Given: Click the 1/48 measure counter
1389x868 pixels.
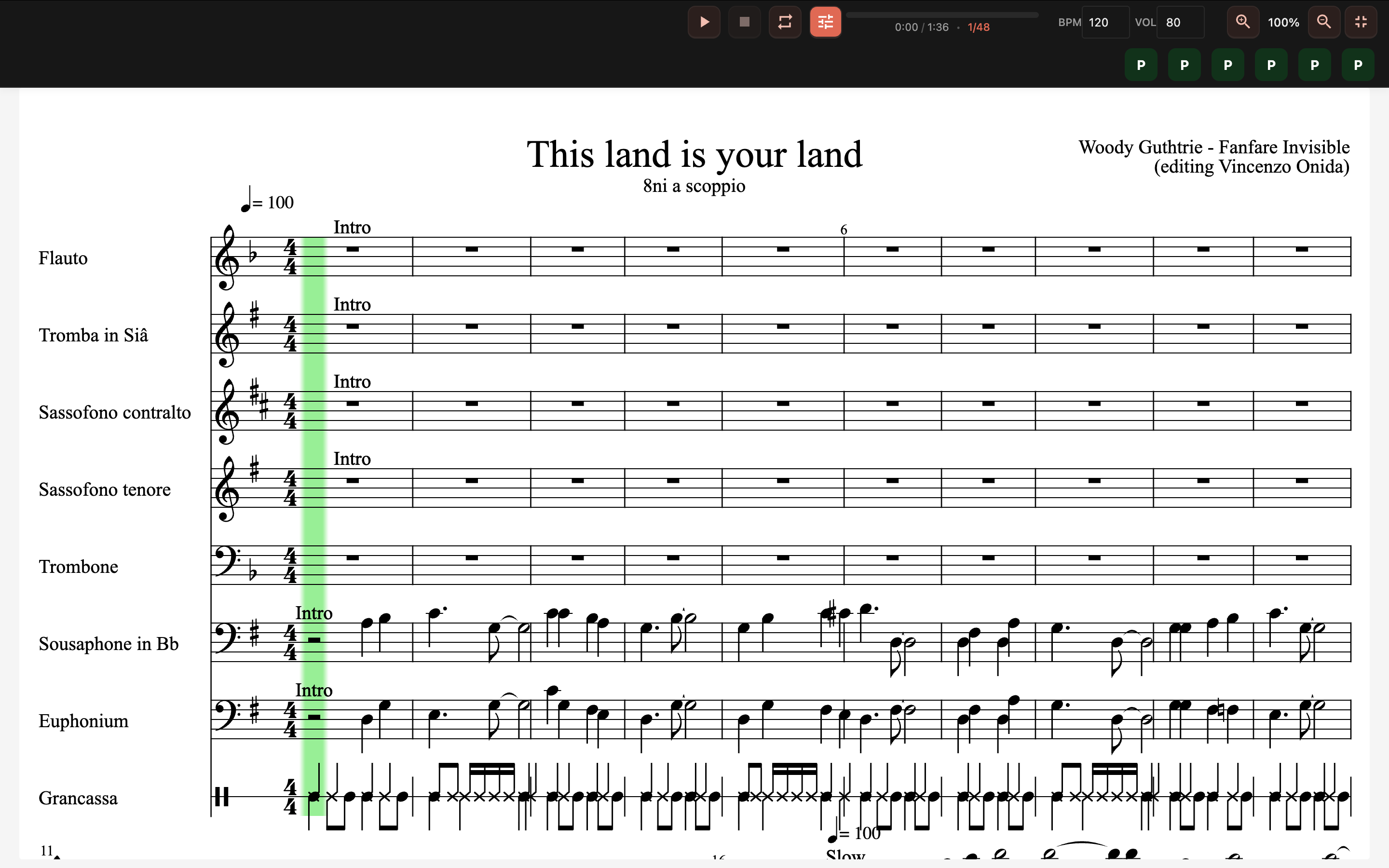Looking at the screenshot, I should (979, 27).
